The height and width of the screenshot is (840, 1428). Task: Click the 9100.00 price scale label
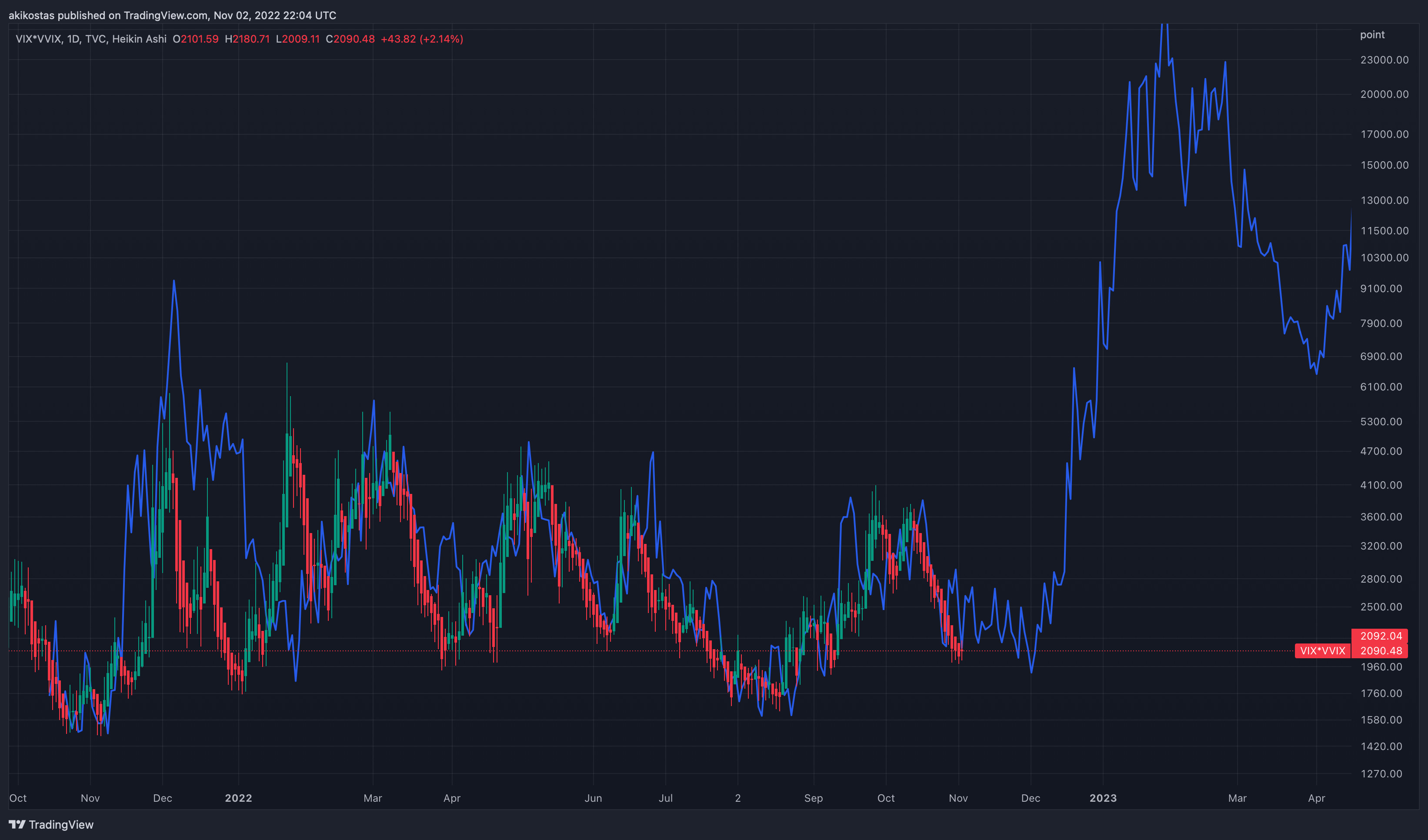(x=1381, y=289)
